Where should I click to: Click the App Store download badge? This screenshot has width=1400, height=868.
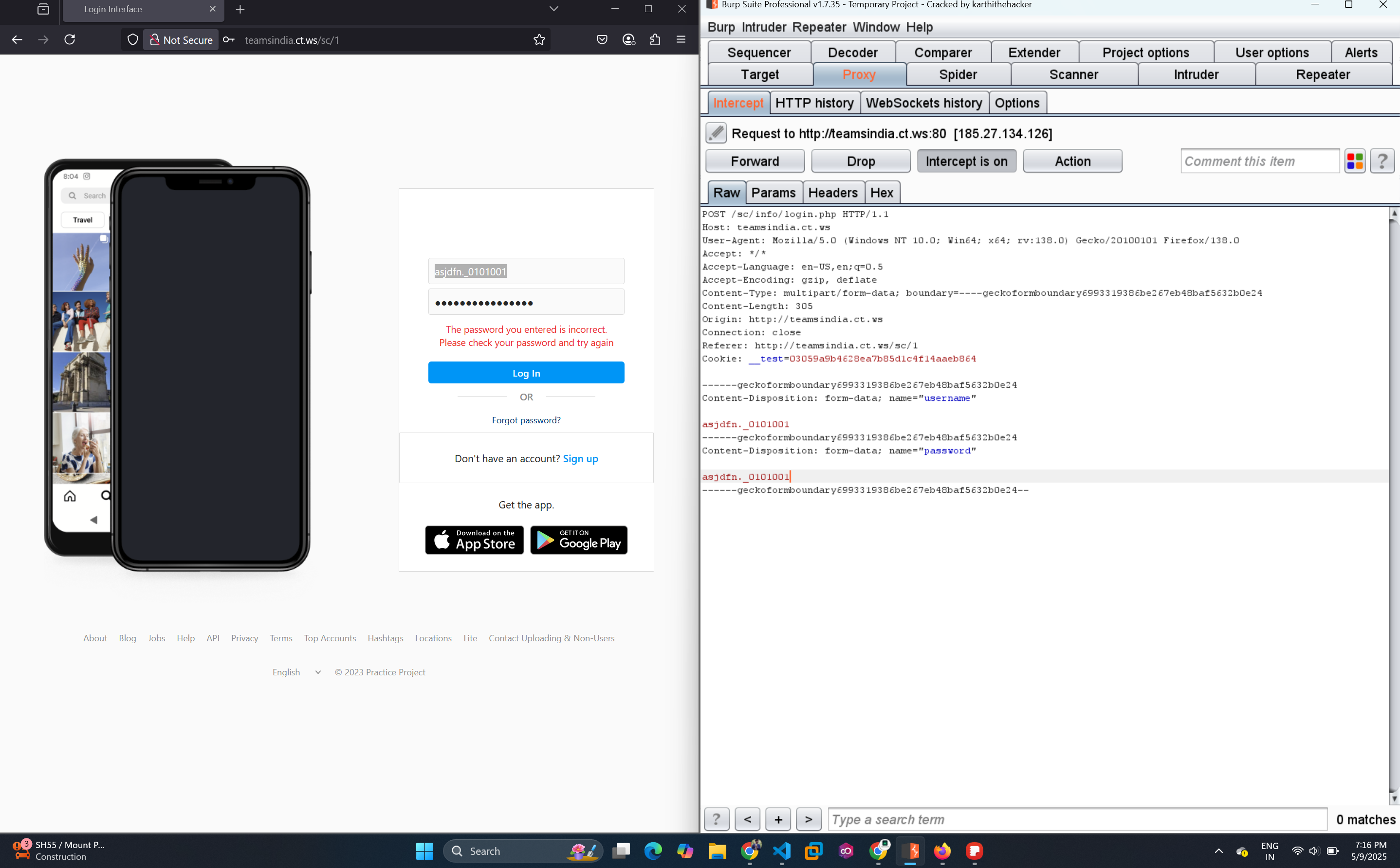click(474, 540)
